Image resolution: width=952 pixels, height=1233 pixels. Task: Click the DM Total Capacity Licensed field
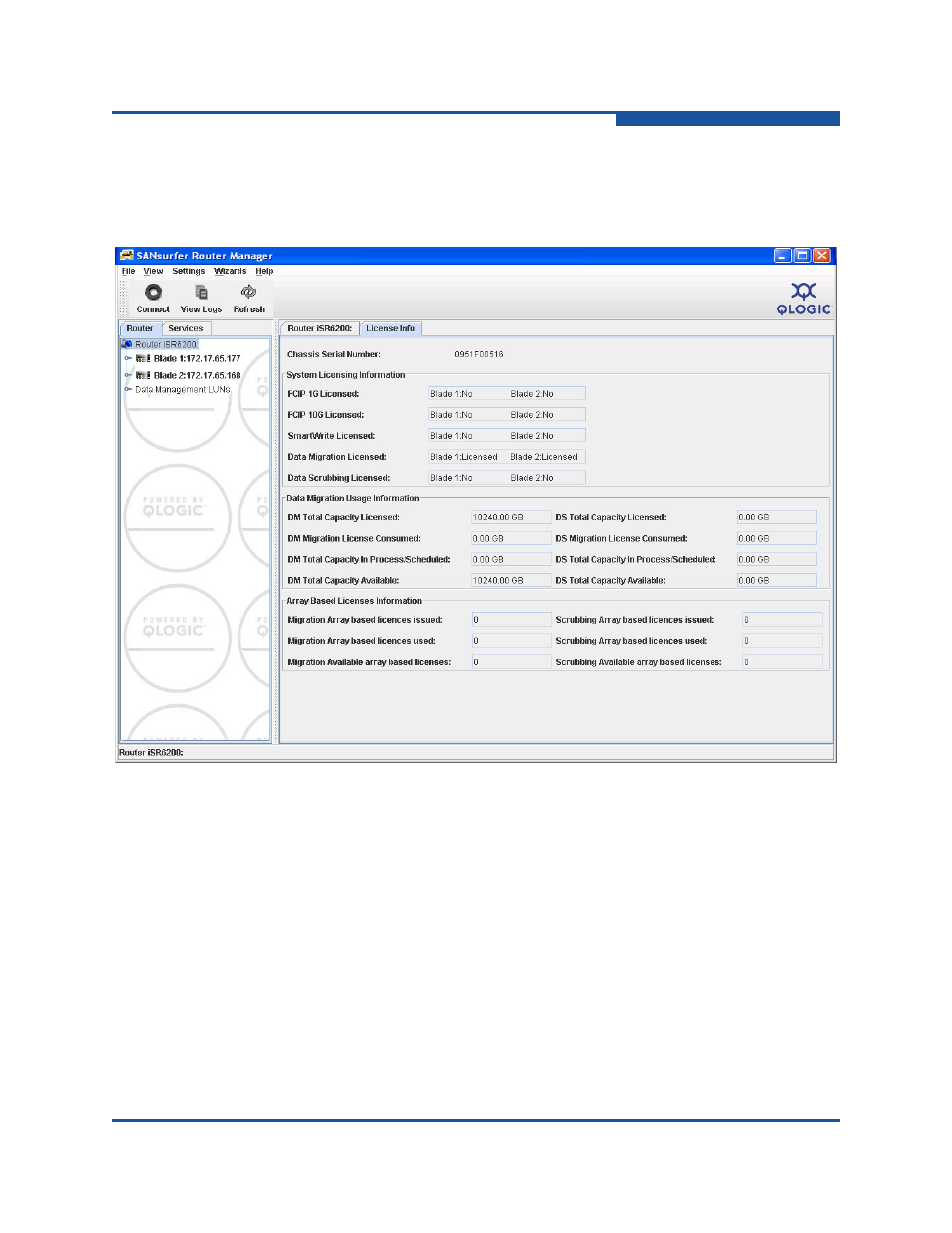coord(511,517)
